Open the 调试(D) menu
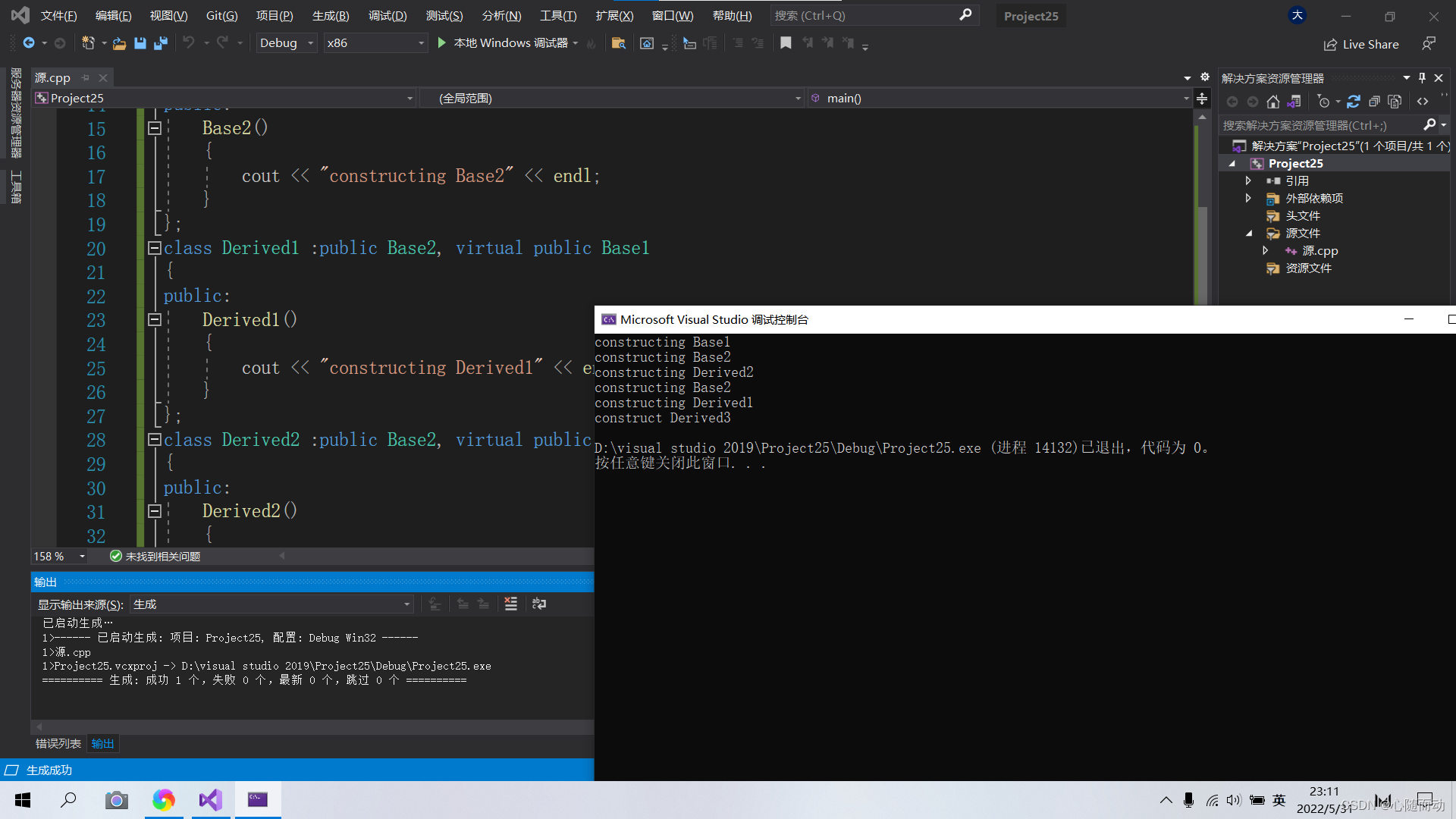Viewport: 1456px width, 819px height. (387, 15)
